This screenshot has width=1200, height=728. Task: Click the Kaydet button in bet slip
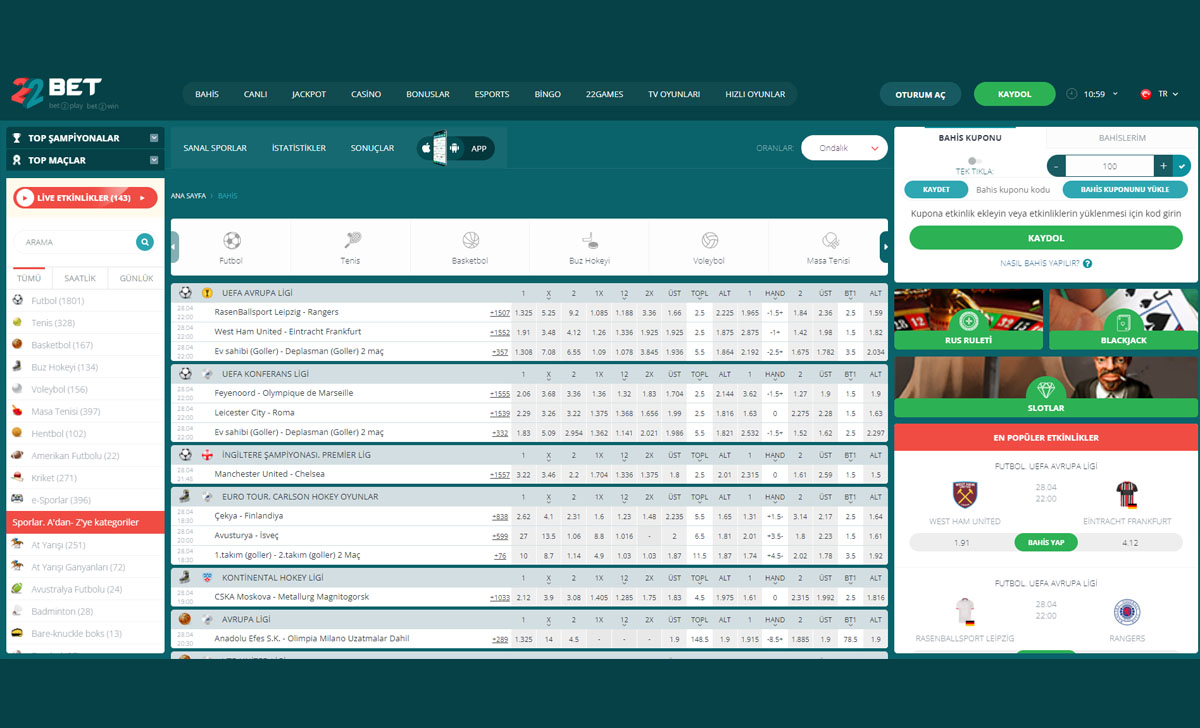point(936,189)
